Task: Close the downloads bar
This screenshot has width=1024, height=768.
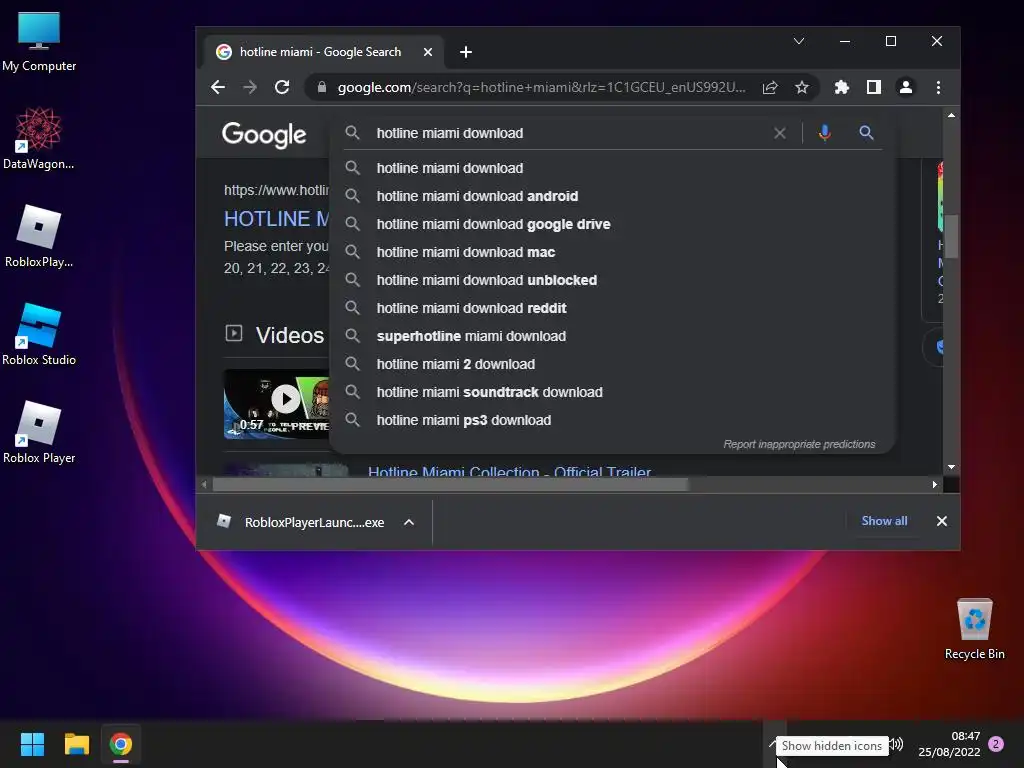Action: [x=942, y=520]
